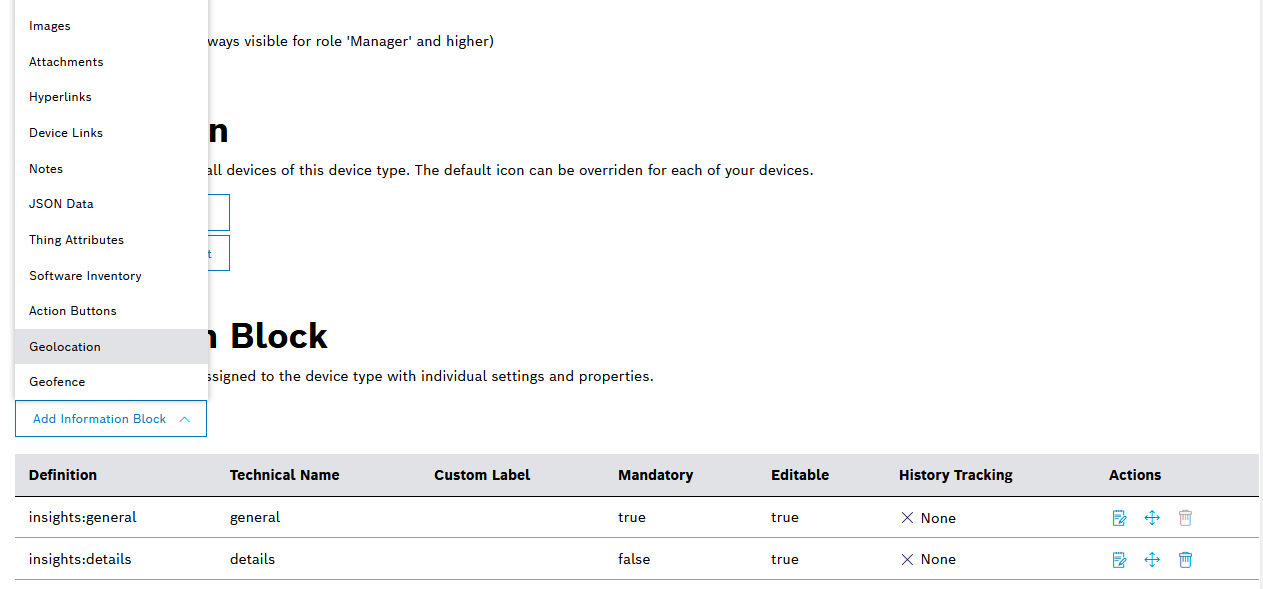Select Thing Attributes in the menu

coord(76,240)
